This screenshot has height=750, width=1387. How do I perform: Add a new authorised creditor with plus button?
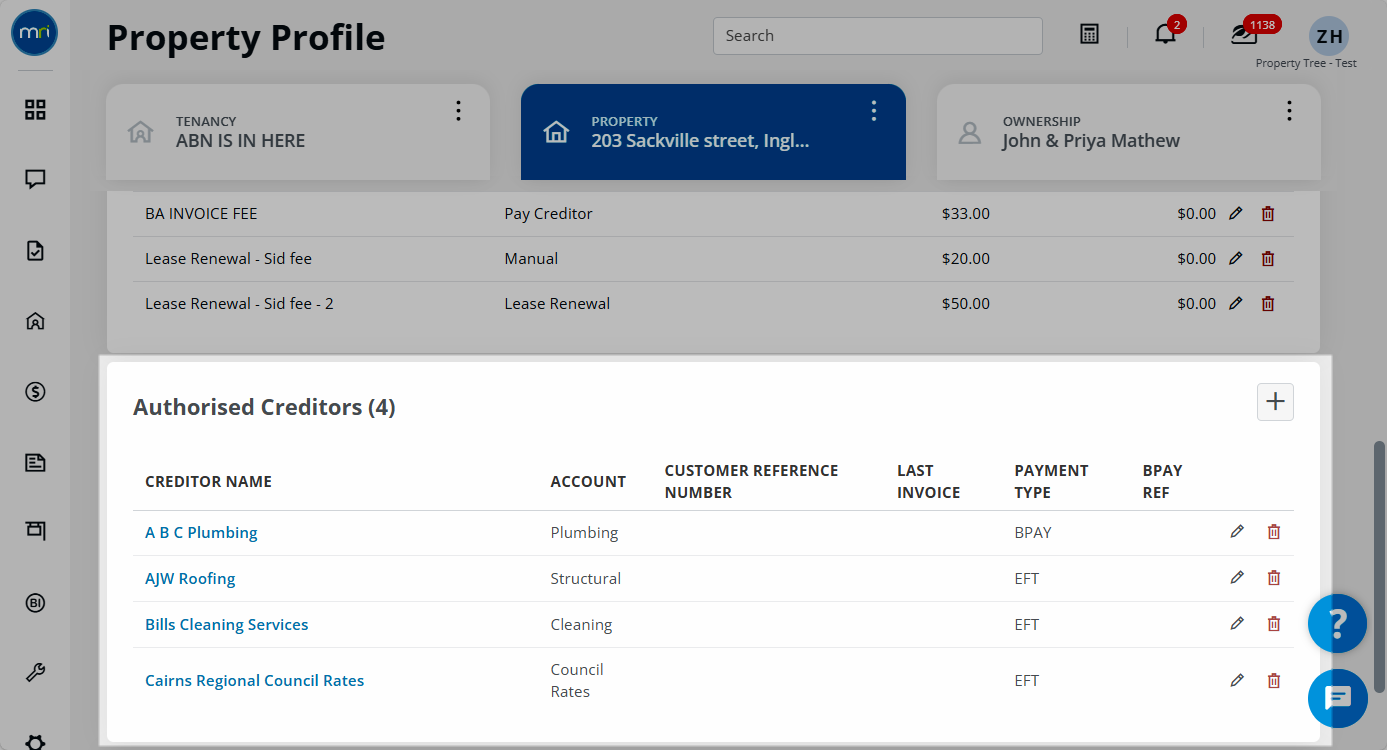[x=1275, y=402]
